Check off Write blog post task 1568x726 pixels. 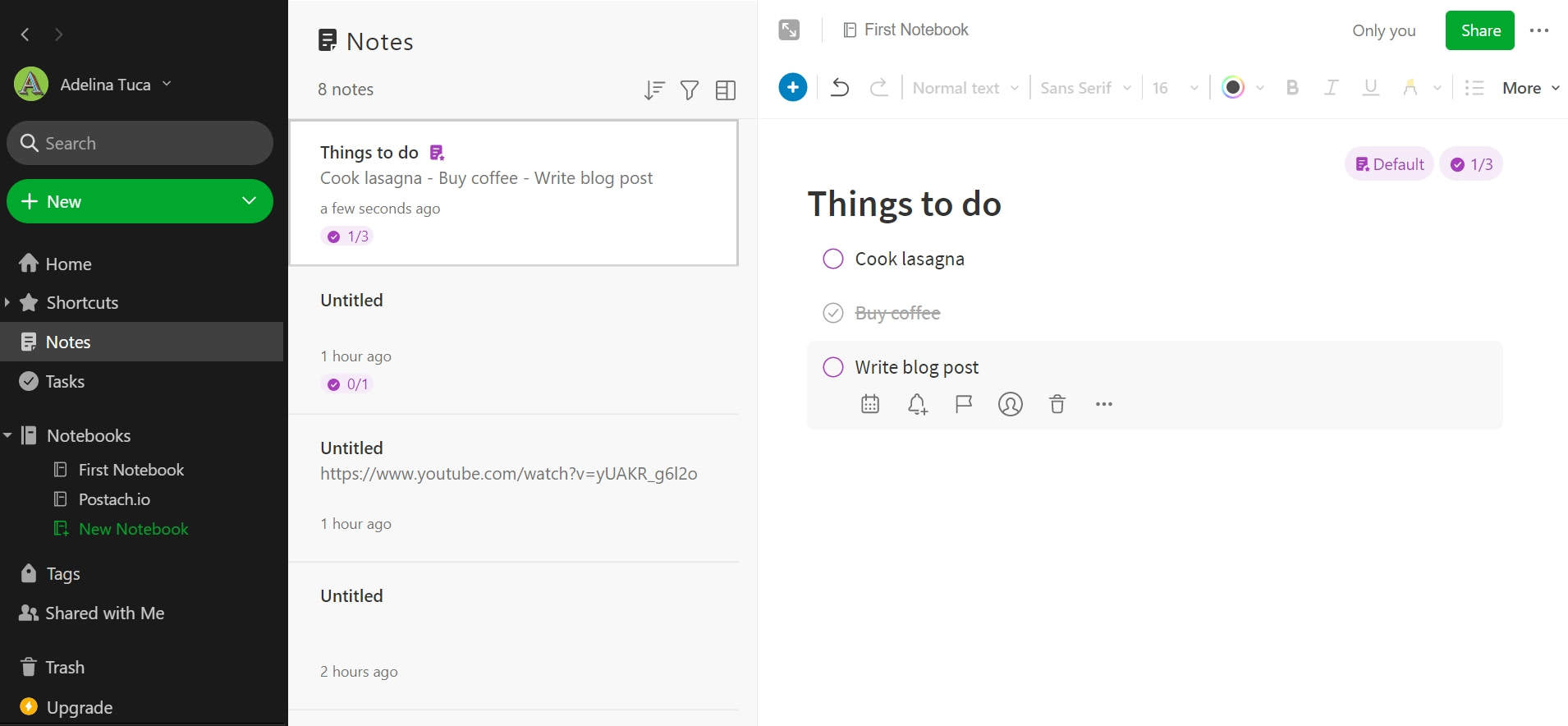(833, 367)
